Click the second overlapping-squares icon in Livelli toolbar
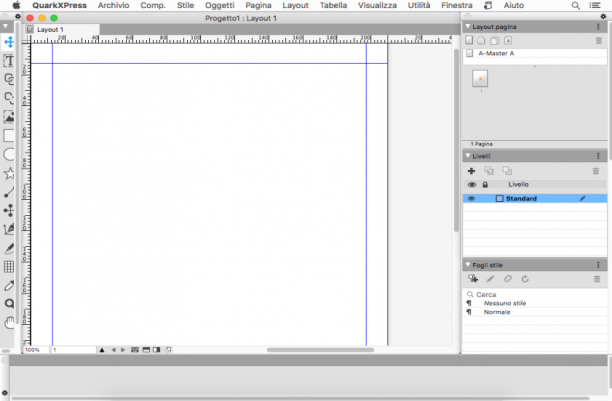Viewport: 612px width, 401px height. (507, 171)
